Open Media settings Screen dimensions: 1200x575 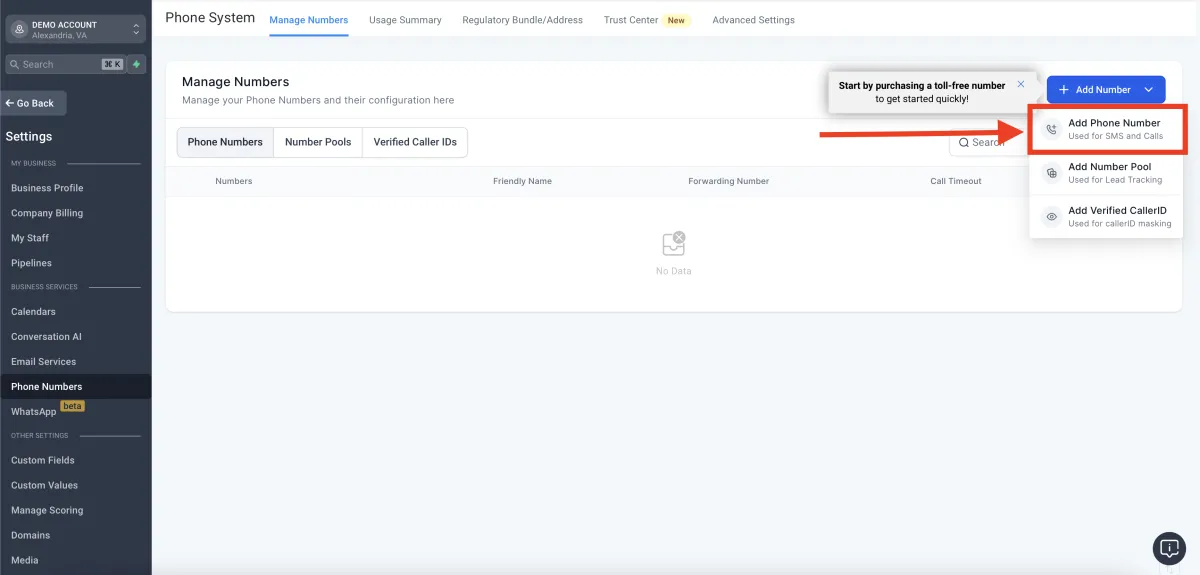point(25,560)
